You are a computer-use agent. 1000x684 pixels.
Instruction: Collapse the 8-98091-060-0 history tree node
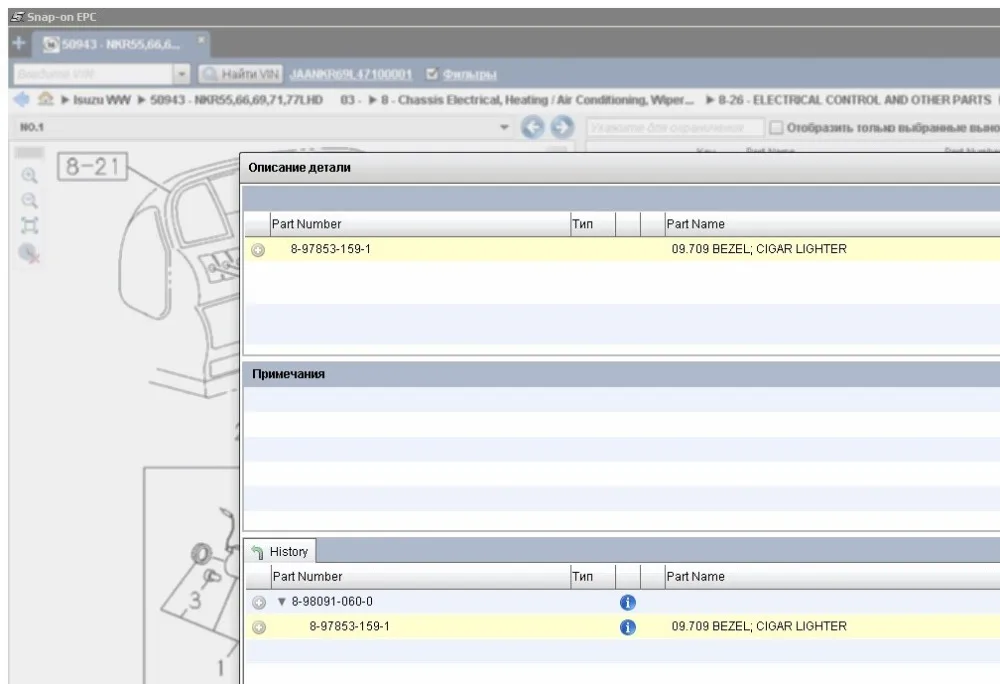tap(281, 602)
